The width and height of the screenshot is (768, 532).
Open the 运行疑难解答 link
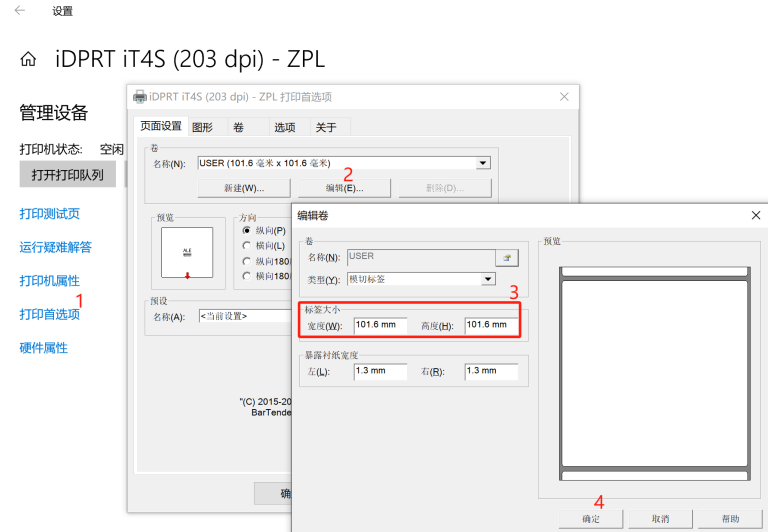click(55, 247)
